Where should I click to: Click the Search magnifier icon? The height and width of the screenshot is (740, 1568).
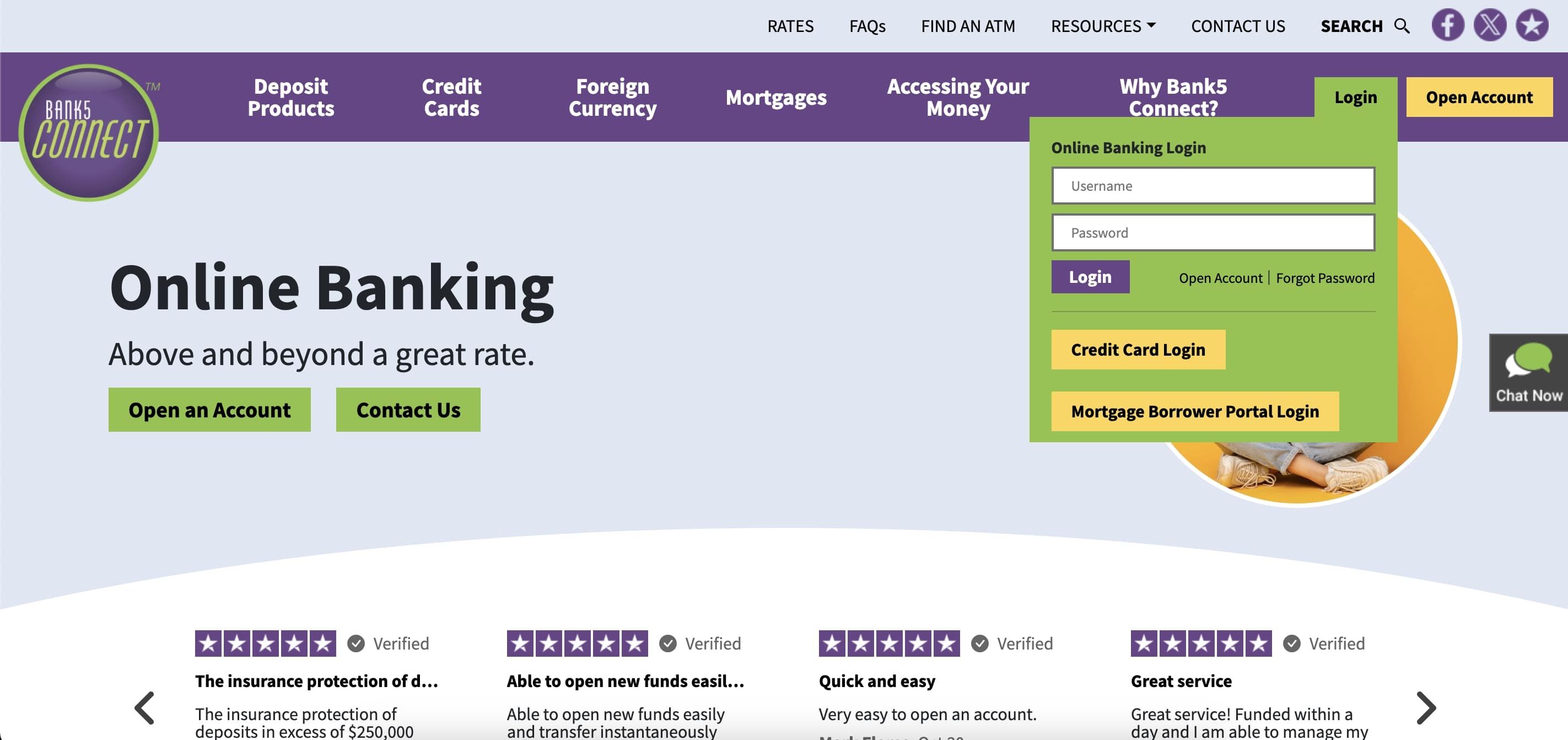tap(1402, 25)
